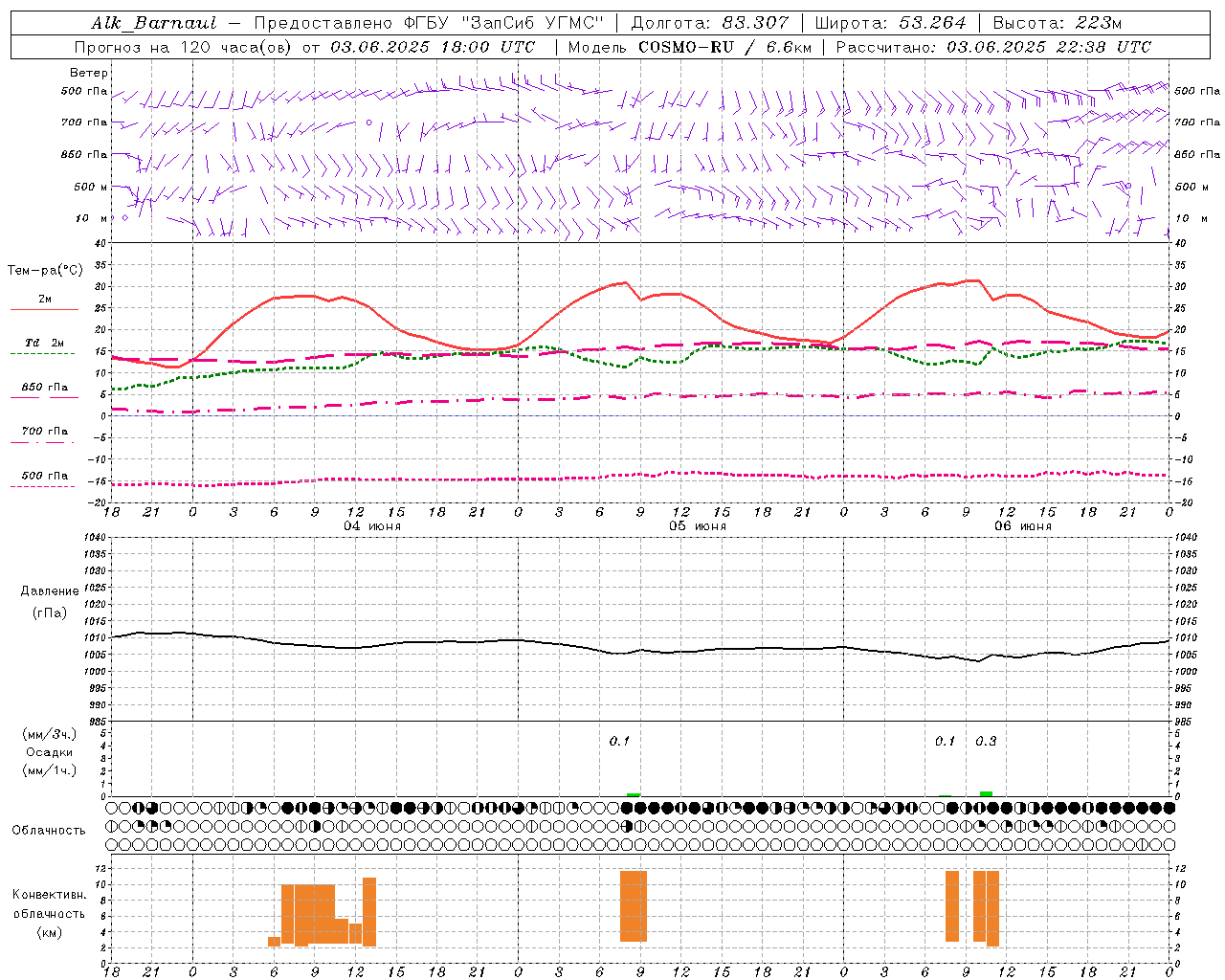Click the Тем-ра(°C) panel label
Screen dimensions: 1225x980
coord(45,270)
